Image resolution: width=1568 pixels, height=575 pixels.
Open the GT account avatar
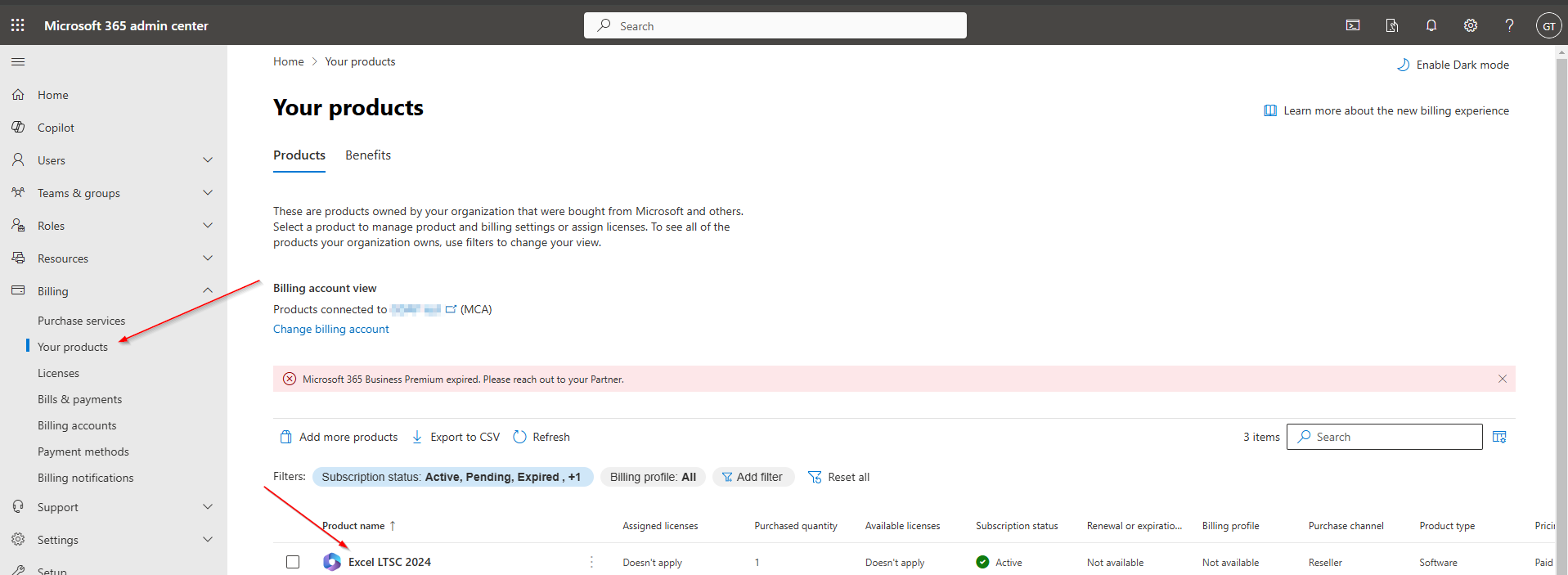[x=1549, y=25]
